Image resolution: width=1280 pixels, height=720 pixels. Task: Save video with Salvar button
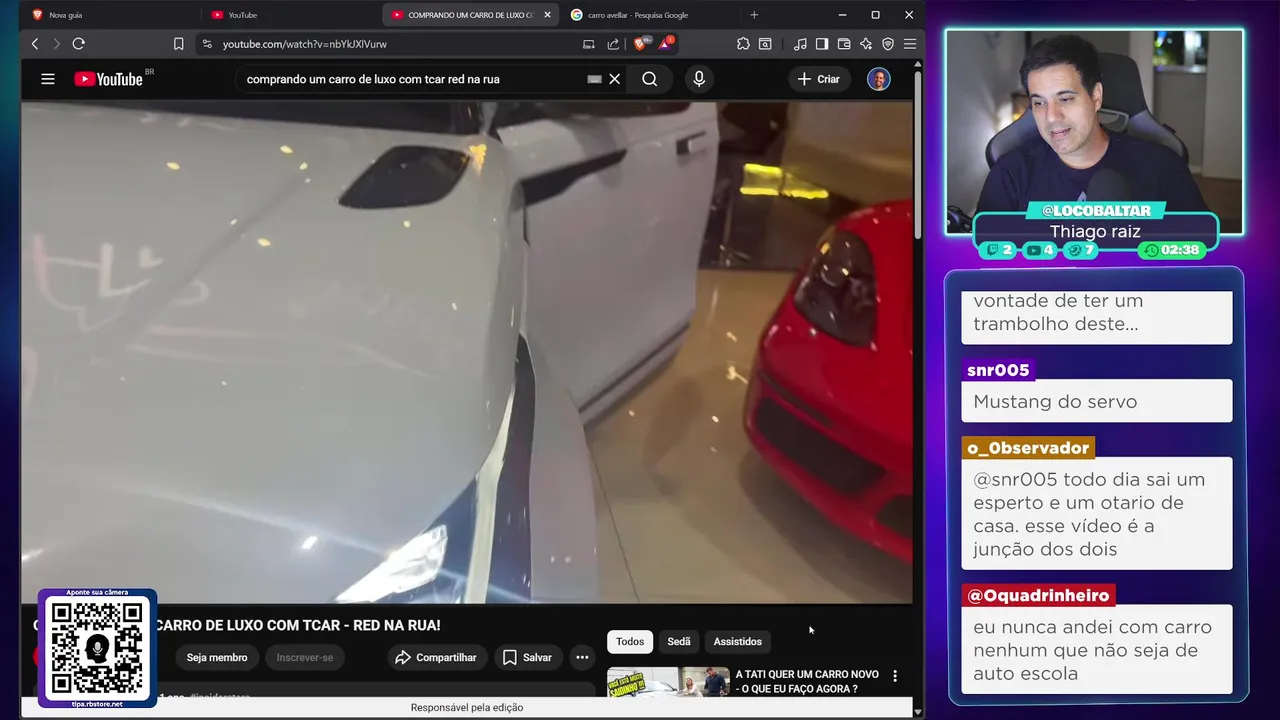pyautogui.click(x=527, y=657)
